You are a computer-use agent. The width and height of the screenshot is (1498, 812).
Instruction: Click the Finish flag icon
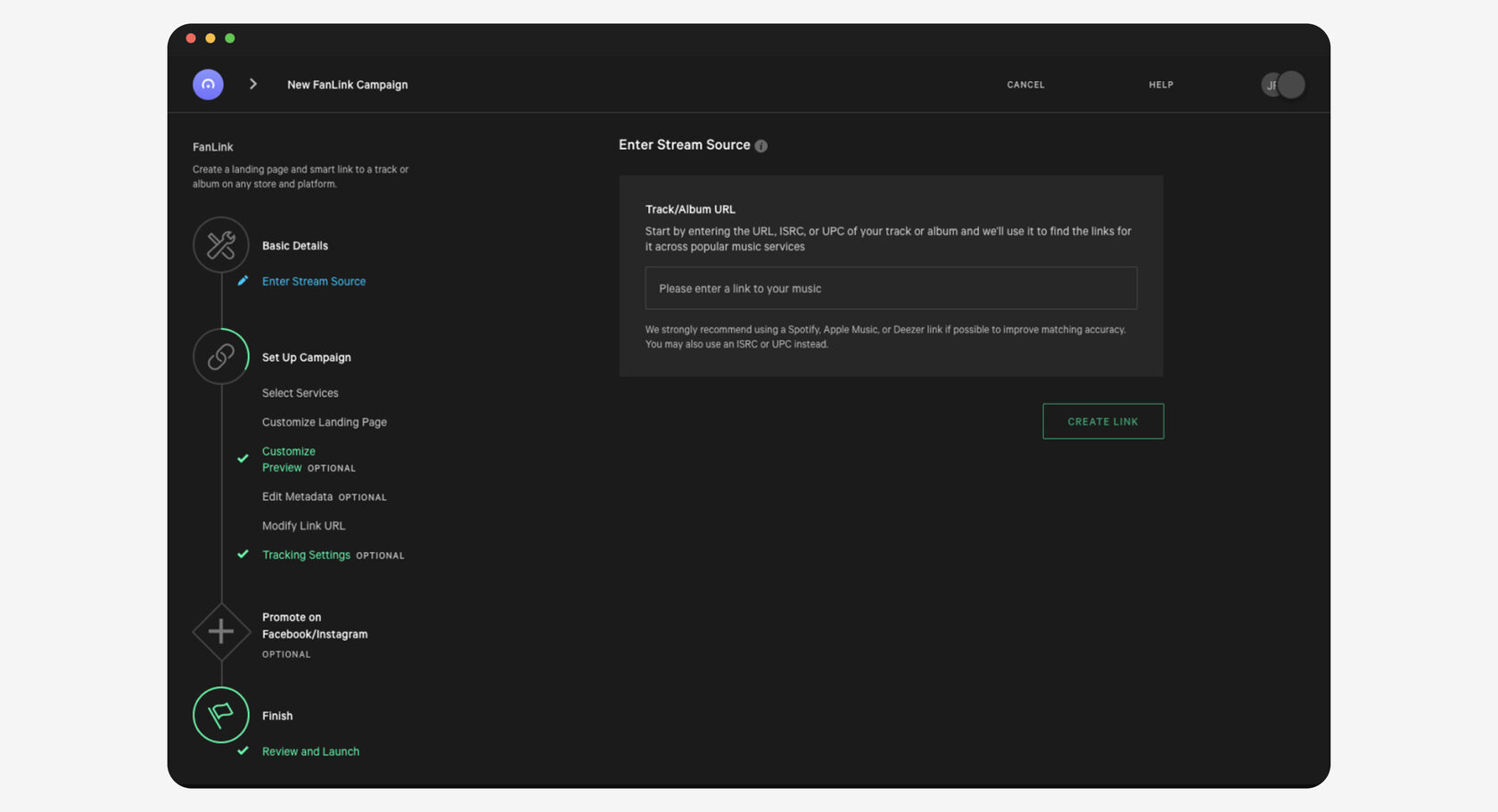point(221,715)
